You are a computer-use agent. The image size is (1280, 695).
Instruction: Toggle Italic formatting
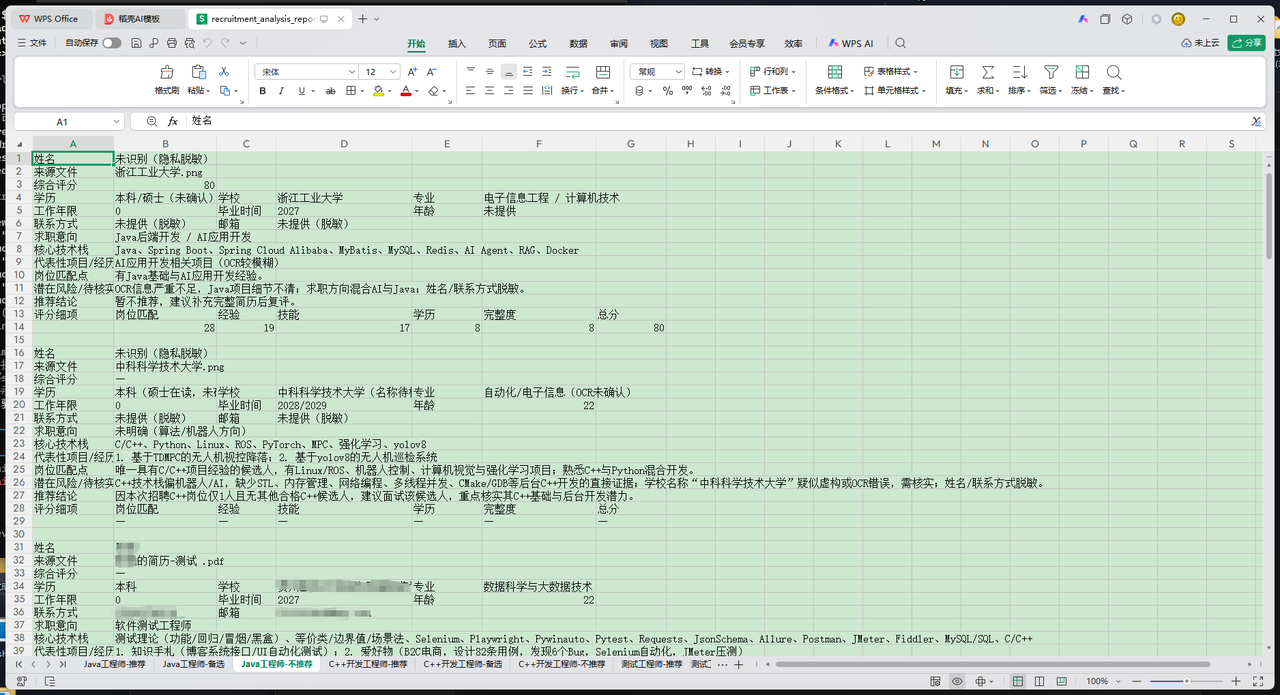coord(282,91)
